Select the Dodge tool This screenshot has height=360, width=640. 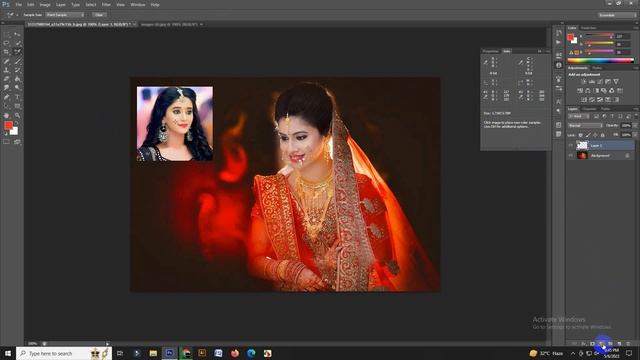18,87
